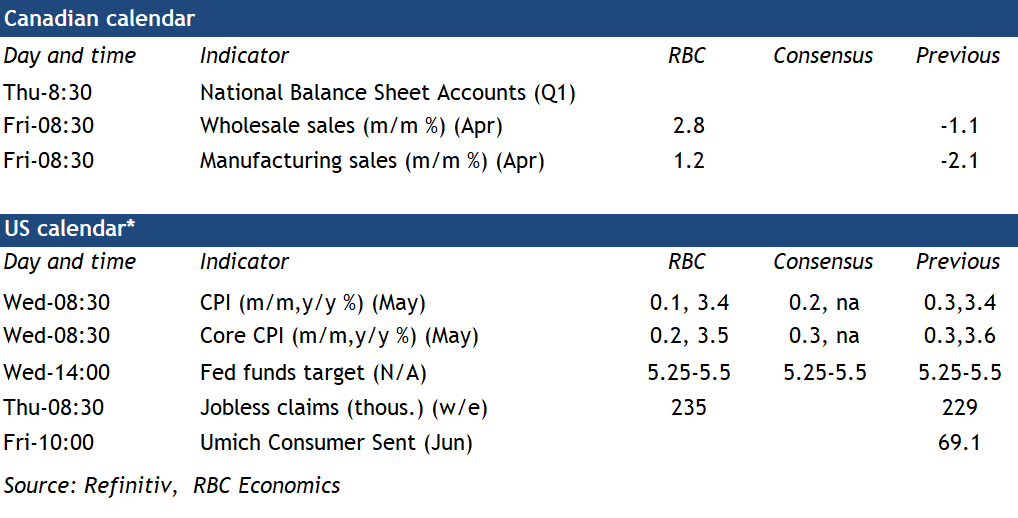Click the previous value -2.1 for manufacturing sales
The width and height of the screenshot is (1018, 518).
point(957,160)
